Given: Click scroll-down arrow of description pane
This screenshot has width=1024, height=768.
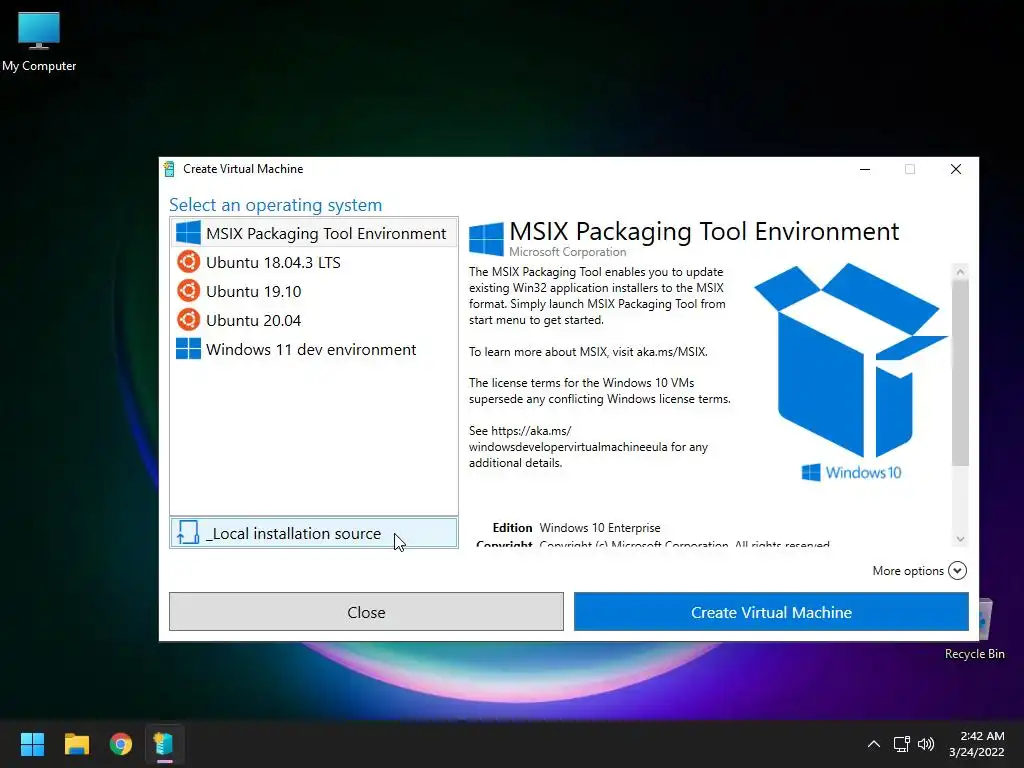Looking at the screenshot, I should coord(960,539).
